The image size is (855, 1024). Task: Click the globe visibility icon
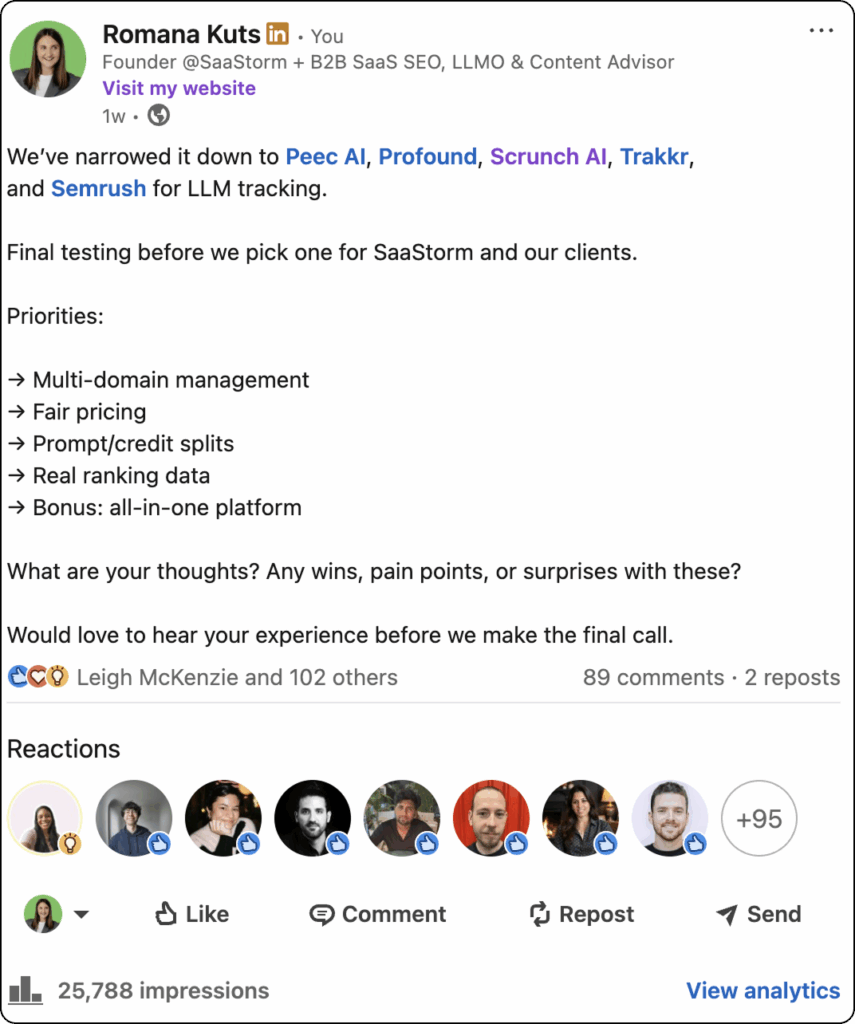pyautogui.click(x=158, y=116)
